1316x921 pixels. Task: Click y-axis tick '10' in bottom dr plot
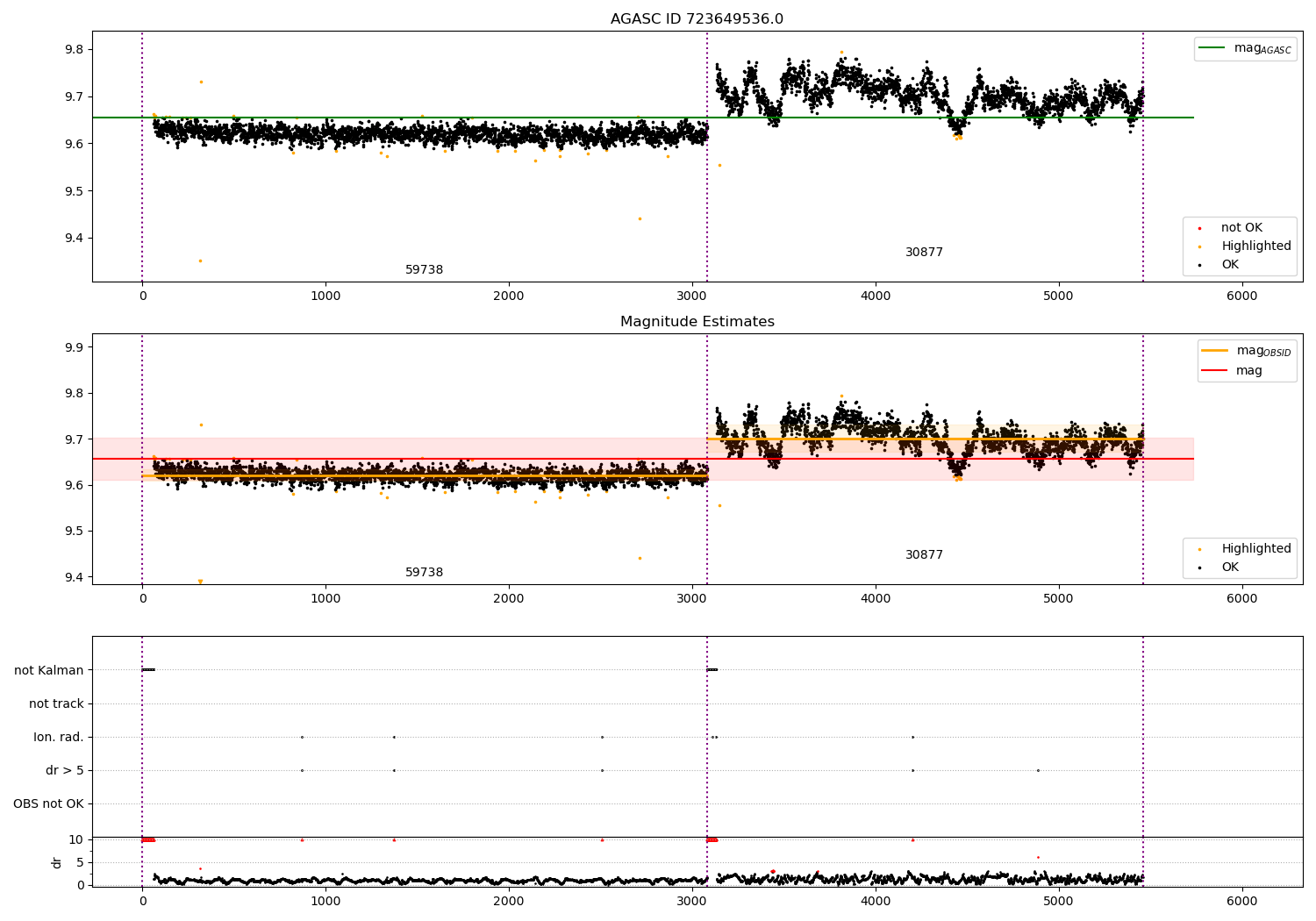click(x=76, y=840)
